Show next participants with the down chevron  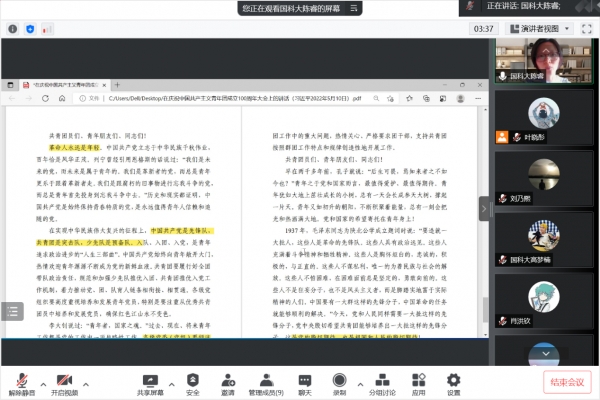[546, 353]
